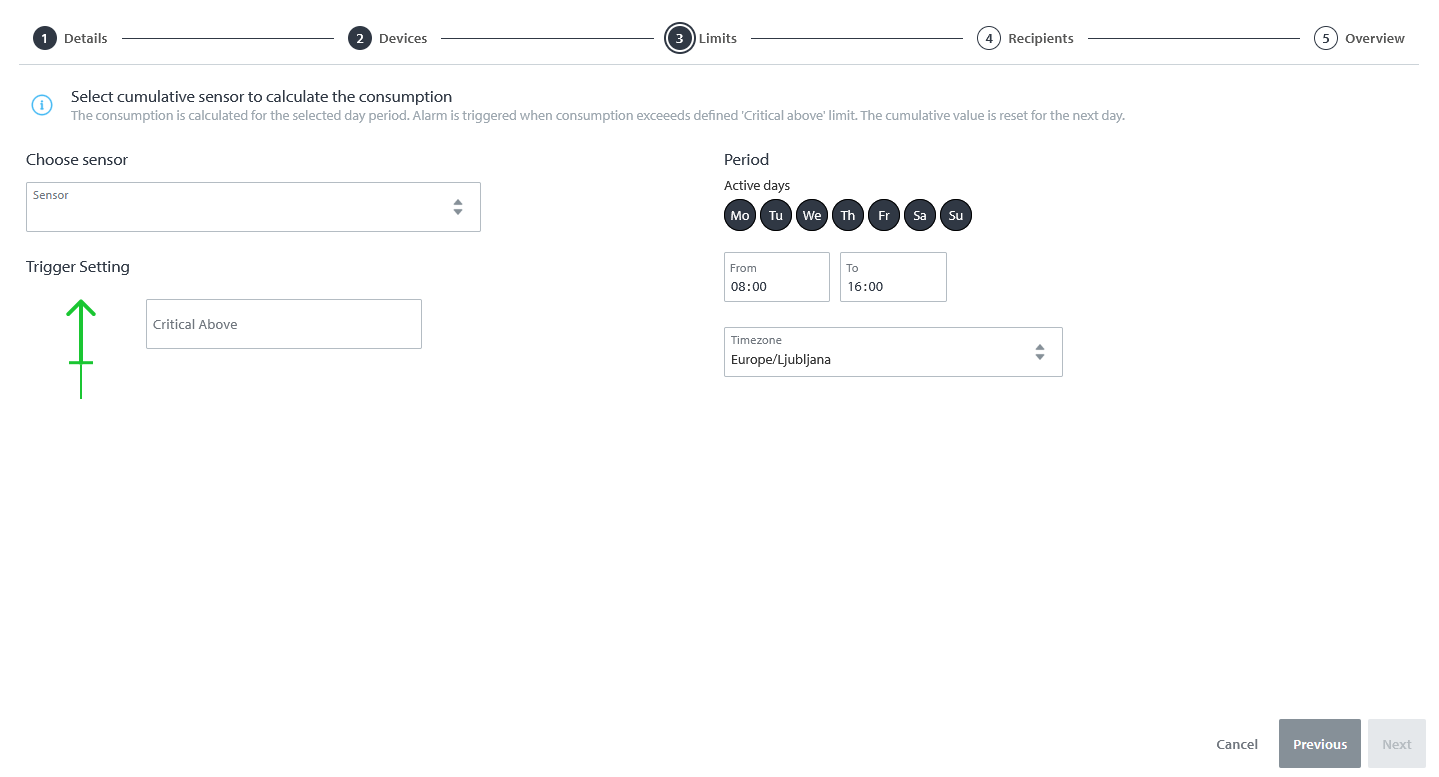The width and height of the screenshot is (1439, 777).
Task: Click the From time field
Action: pyautogui.click(x=776, y=277)
